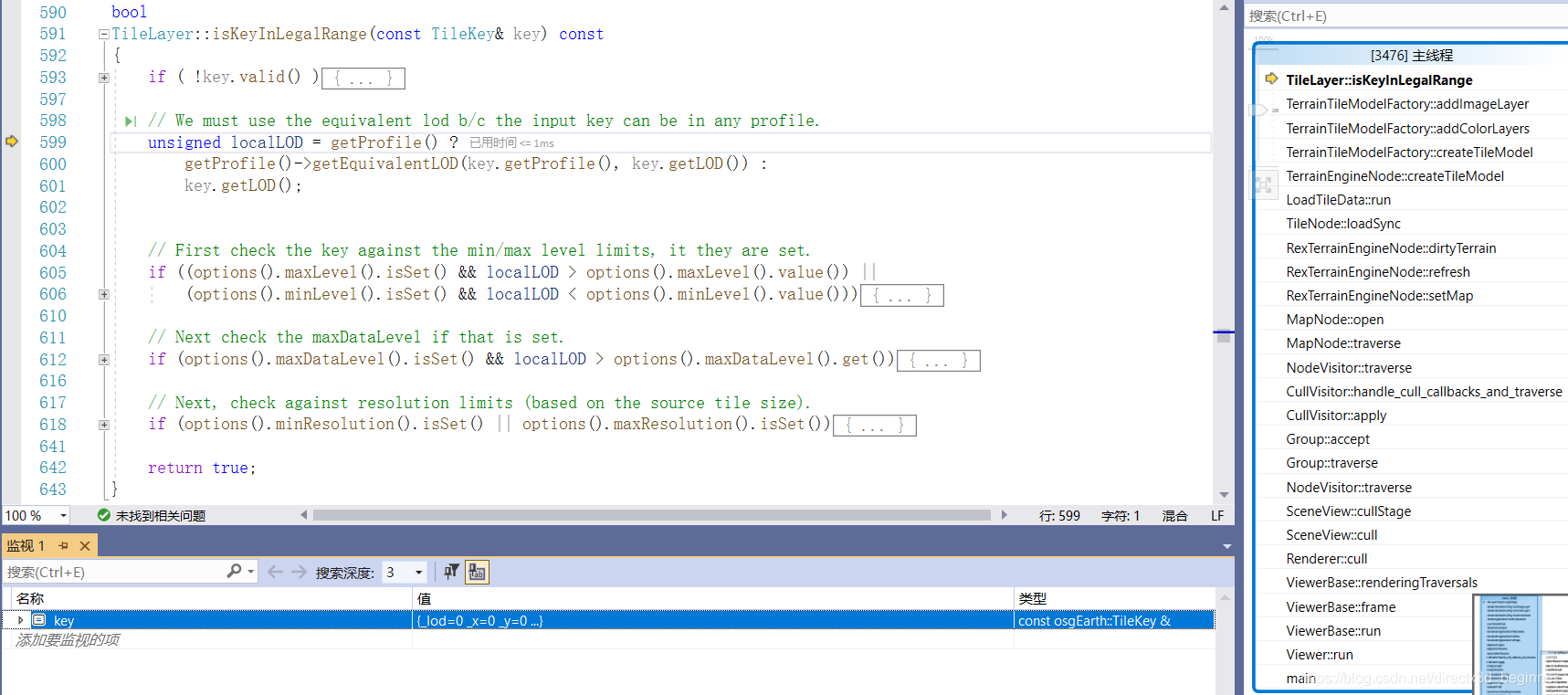Image resolution: width=1568 pixels, height=695 pixels.
Task: Pin the 监视 1 watch tab
Action: coord(64,545)
